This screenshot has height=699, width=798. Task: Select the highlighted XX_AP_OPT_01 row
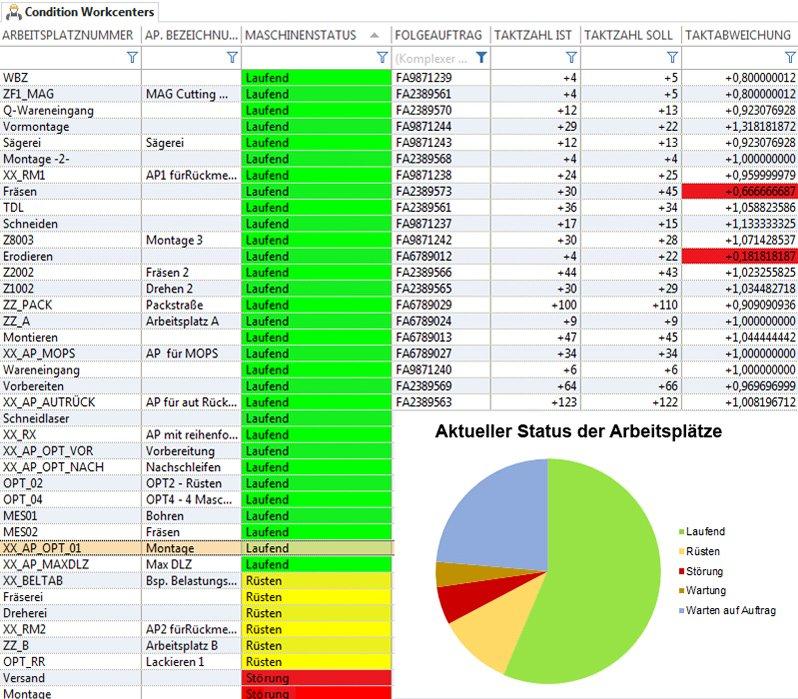196,548
